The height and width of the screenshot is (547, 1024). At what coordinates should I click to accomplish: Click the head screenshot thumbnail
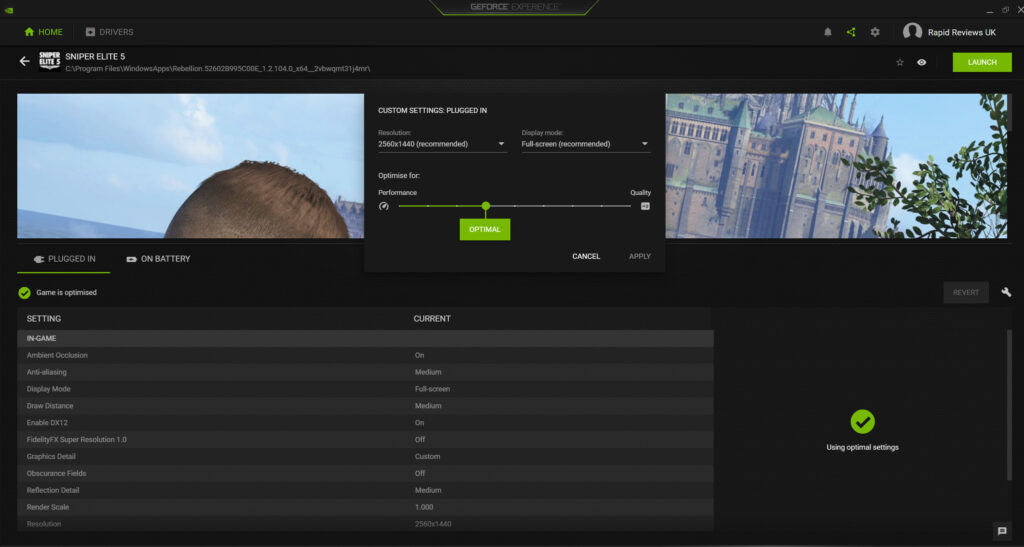(190, 166)
